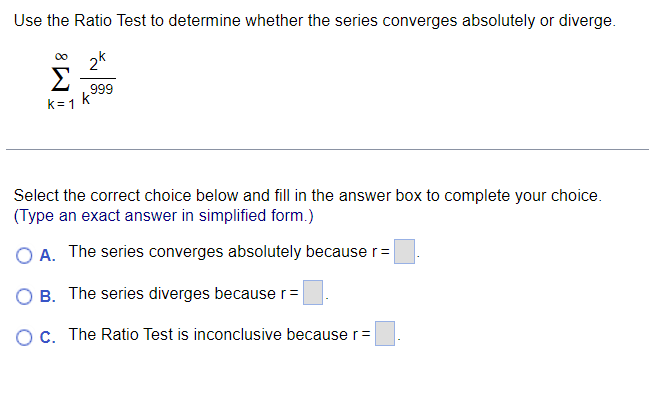Click the infinity upper summation limit
Image resolution: width=649 pixels, height=396 pixels.
(61, 56)
